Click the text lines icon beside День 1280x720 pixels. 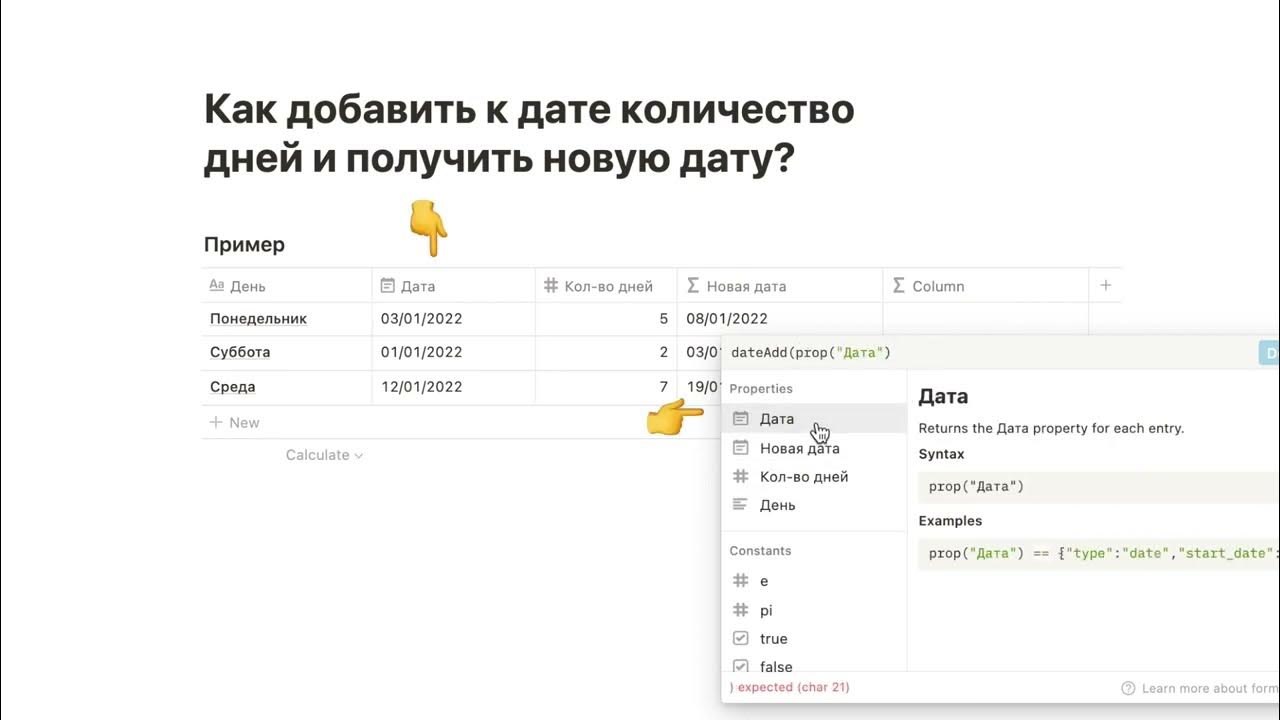(x=740, y=505)
